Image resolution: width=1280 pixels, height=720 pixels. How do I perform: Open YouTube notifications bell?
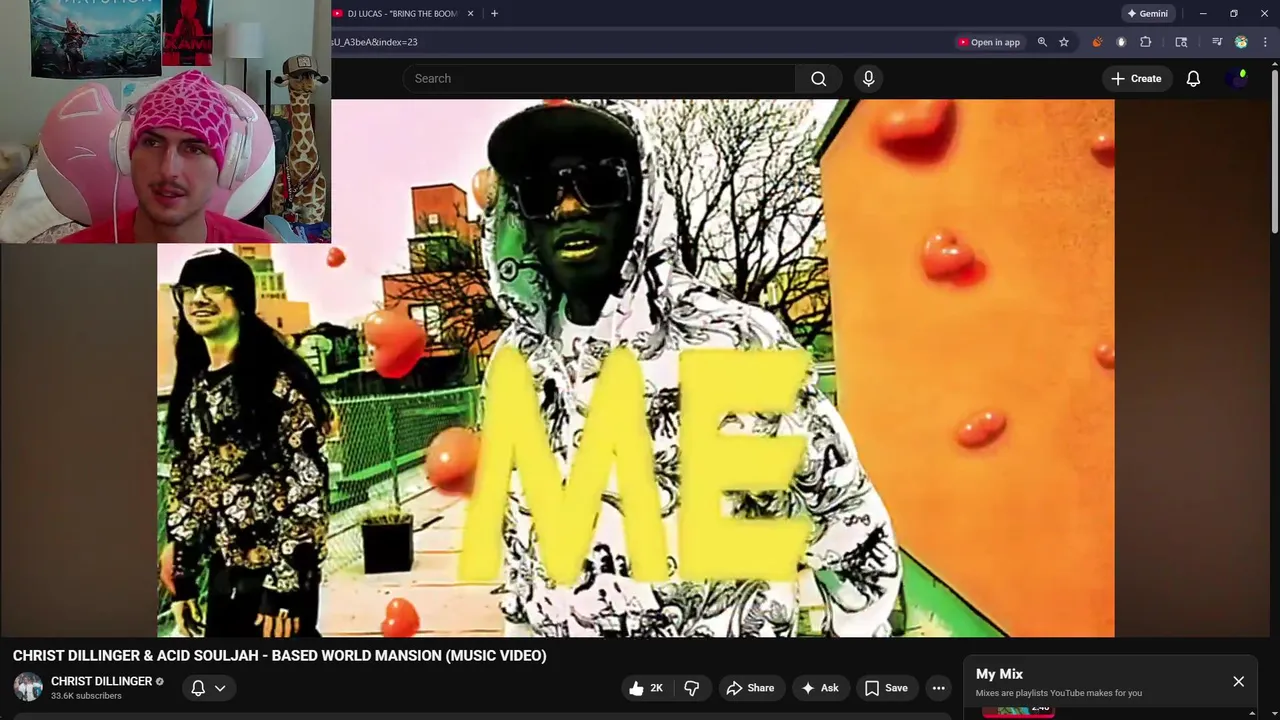click(x=1193, y=78)
